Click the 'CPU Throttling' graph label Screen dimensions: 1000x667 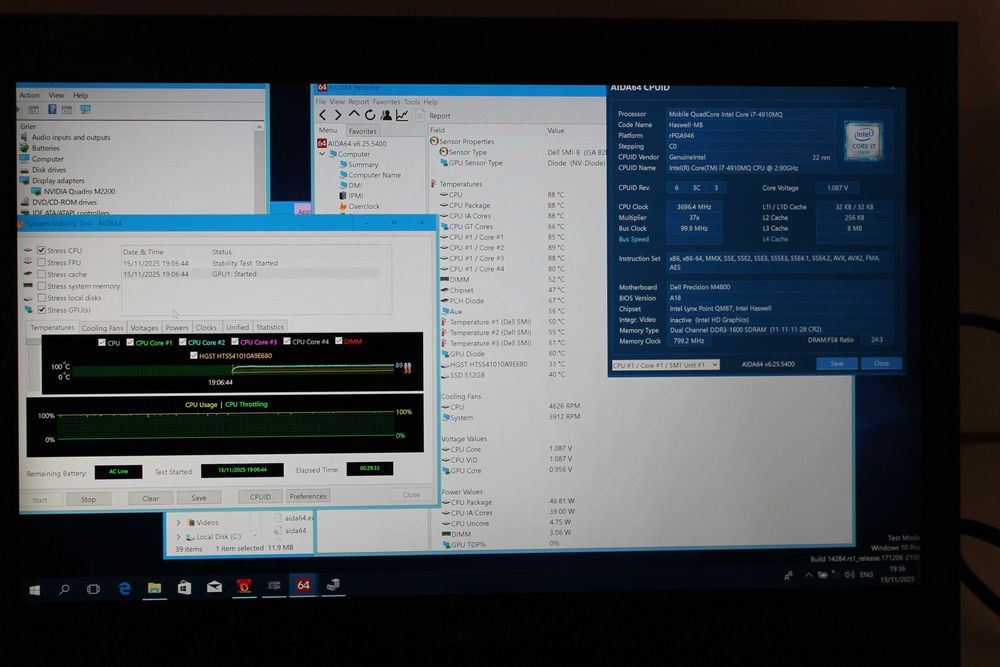tap(246, 404)
